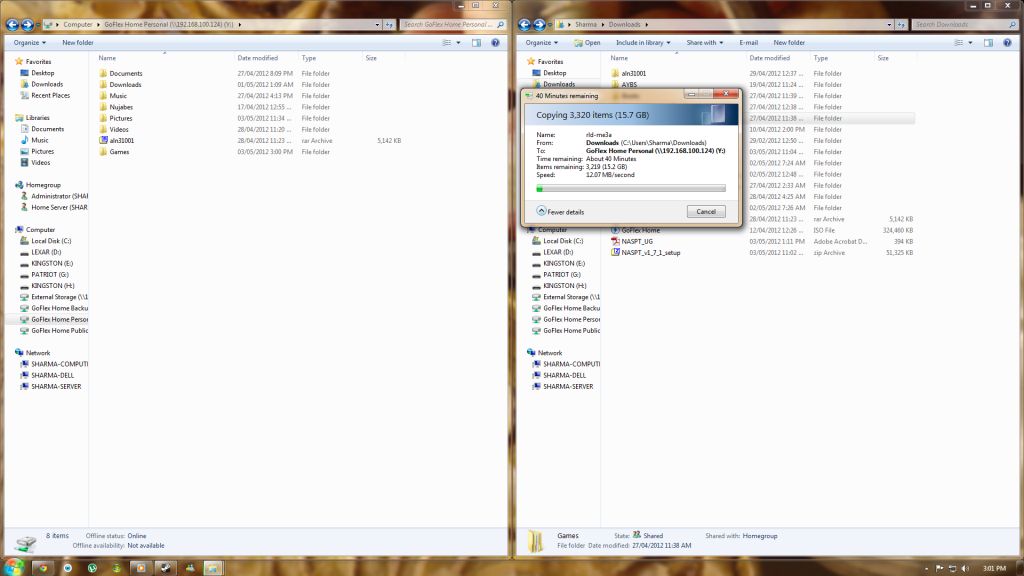Open Help in the Downloads window

pyautogui.click(x=1009, y=43)
